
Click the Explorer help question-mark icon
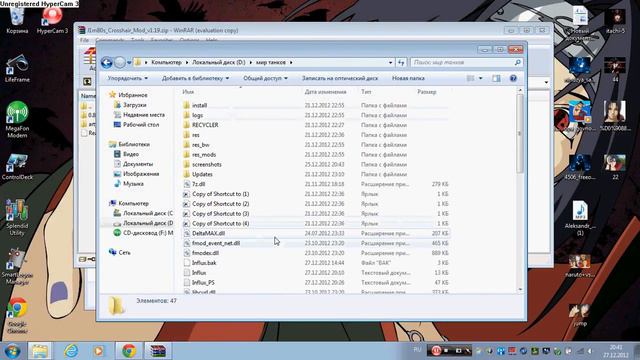(513, 78)
